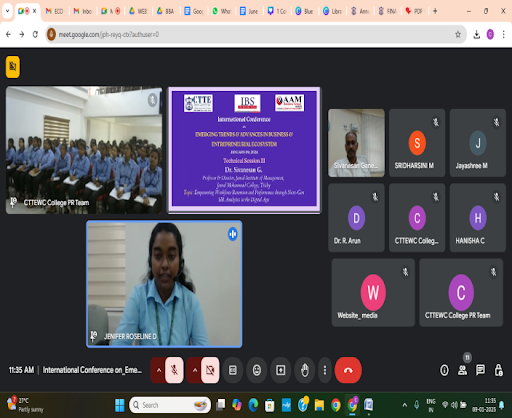The width and height of the screenshot is (512, 418).
Task: Bookmark this page with star icon
Action: [458, 34]
